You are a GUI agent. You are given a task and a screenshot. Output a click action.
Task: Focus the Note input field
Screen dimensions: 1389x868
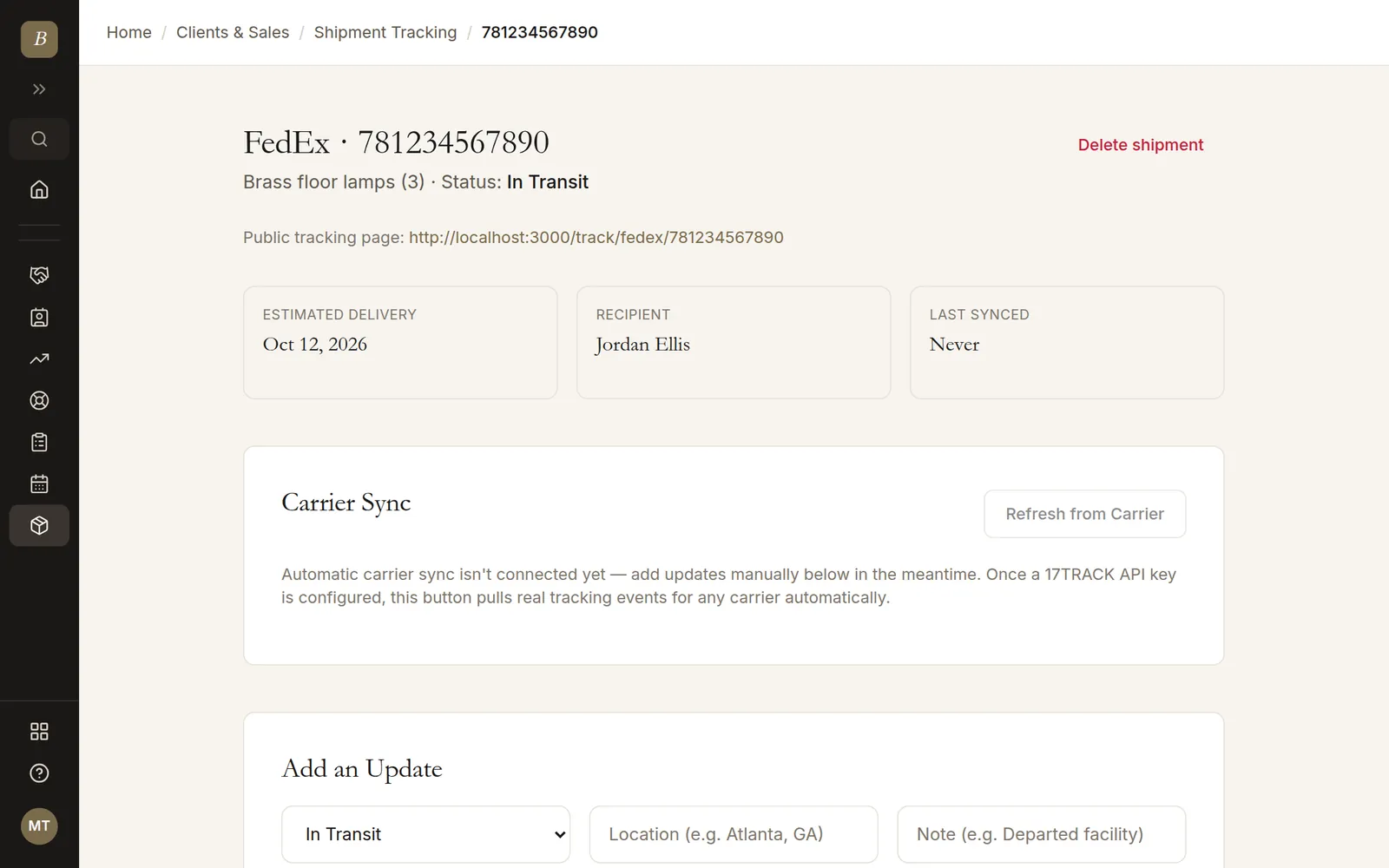click(x=1042, y=834)
